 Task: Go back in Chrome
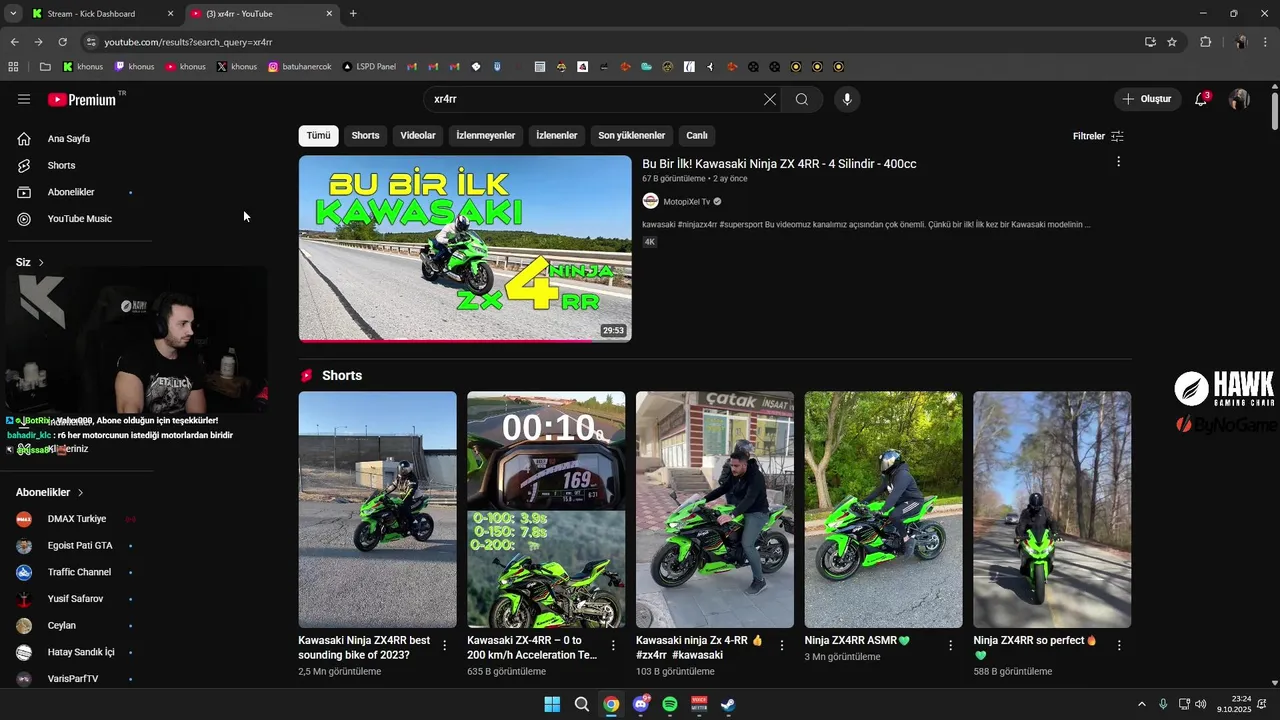tap(14, 42)
